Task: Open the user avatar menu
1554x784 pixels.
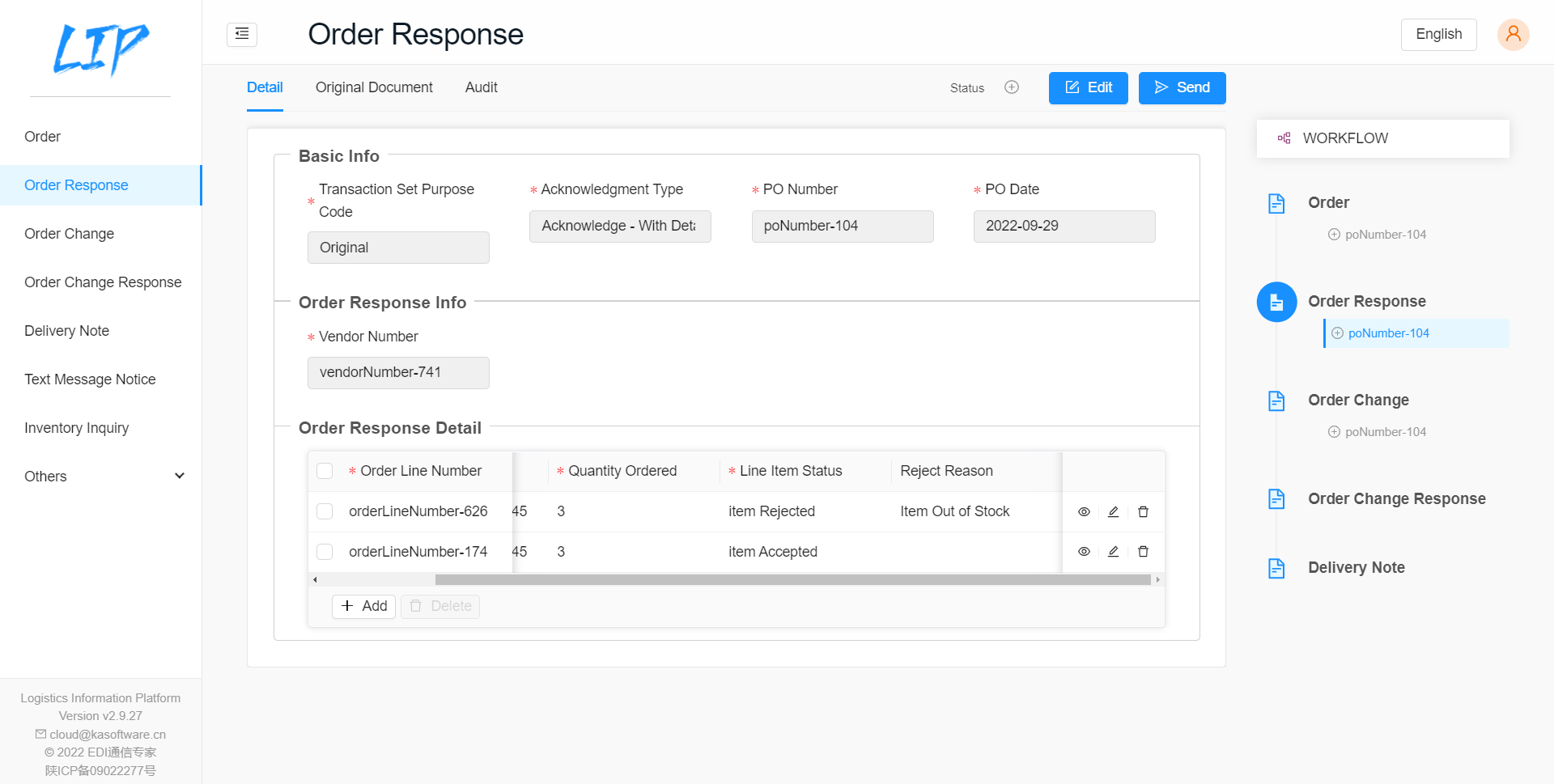Action: tap(1513, 34)
